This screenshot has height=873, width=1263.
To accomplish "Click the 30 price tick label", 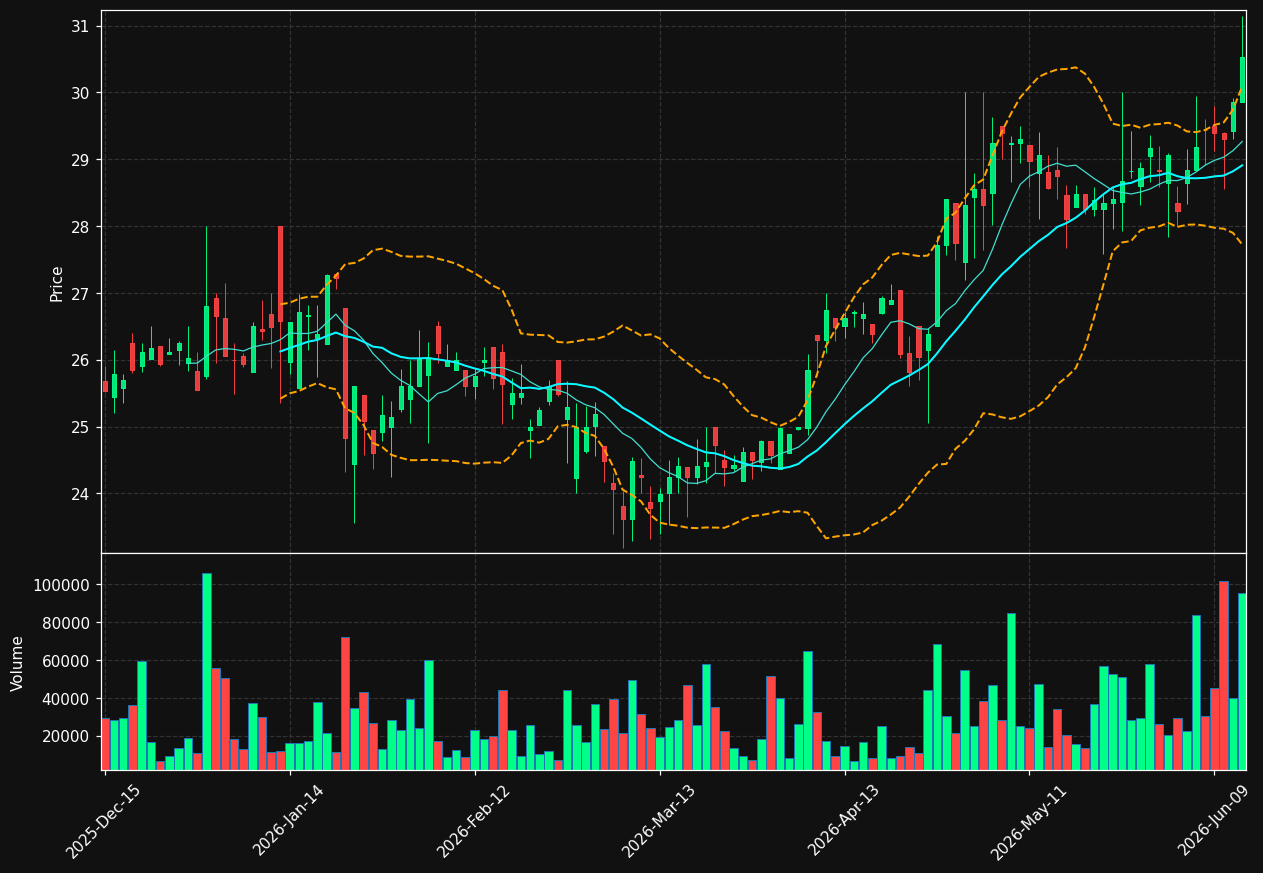I will tap(80, 93).
